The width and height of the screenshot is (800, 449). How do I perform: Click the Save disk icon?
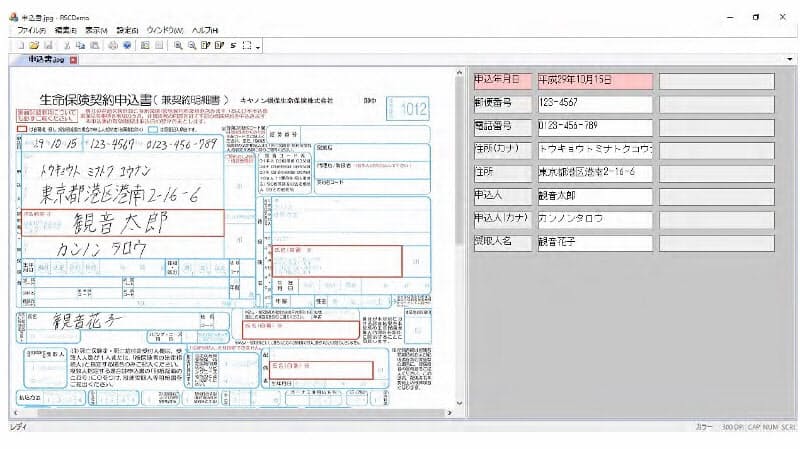point(47,46)
